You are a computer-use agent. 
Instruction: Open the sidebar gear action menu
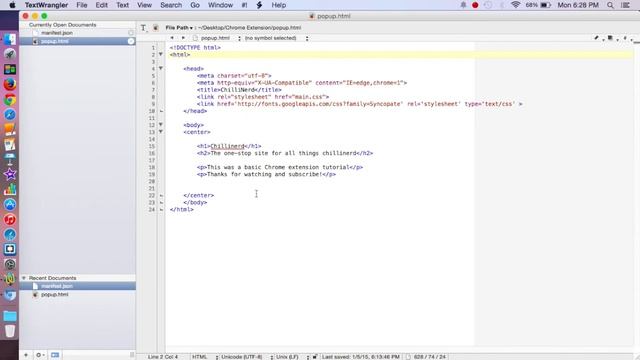pos(40,355)
